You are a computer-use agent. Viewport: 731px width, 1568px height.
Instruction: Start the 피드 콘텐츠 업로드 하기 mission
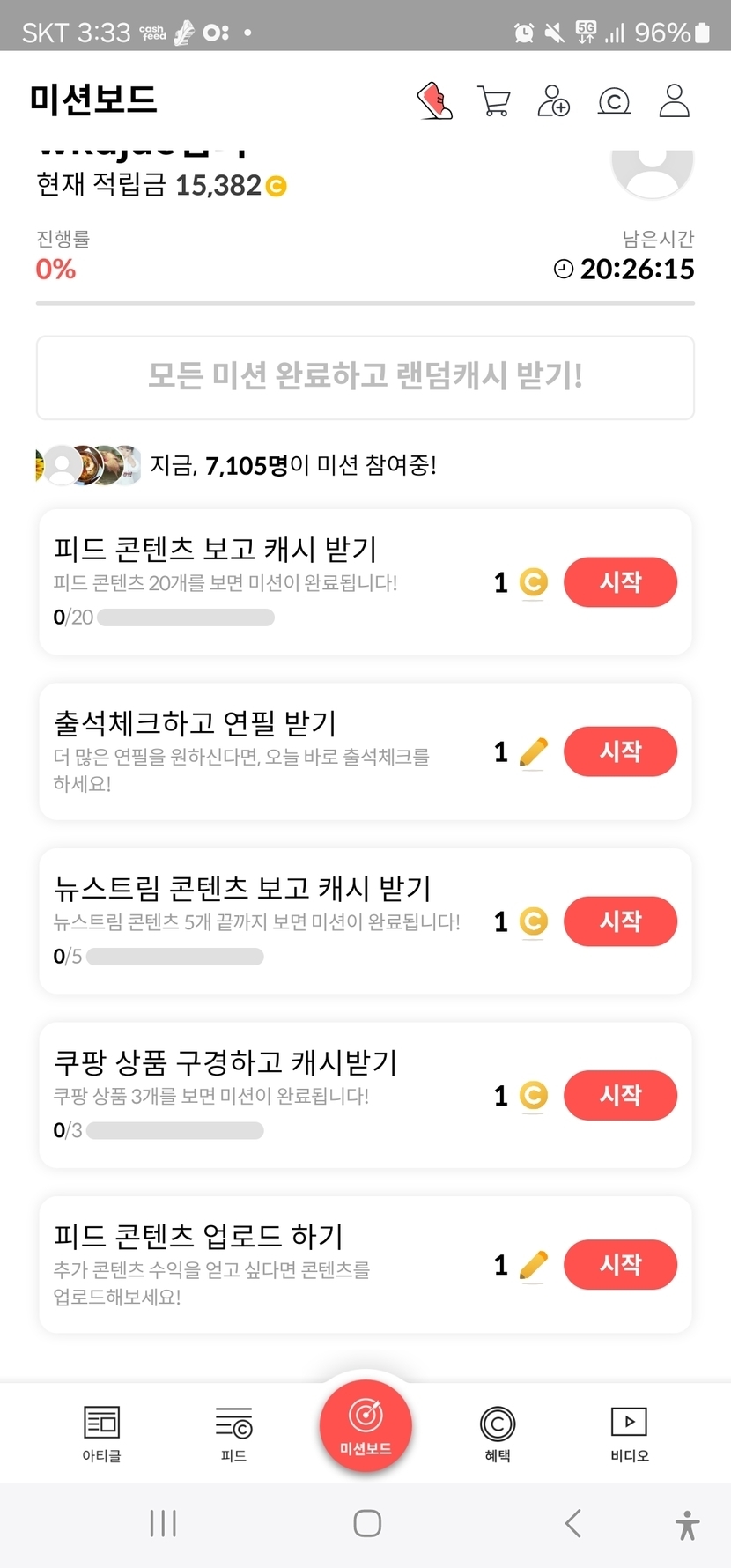pos(620,1265)
